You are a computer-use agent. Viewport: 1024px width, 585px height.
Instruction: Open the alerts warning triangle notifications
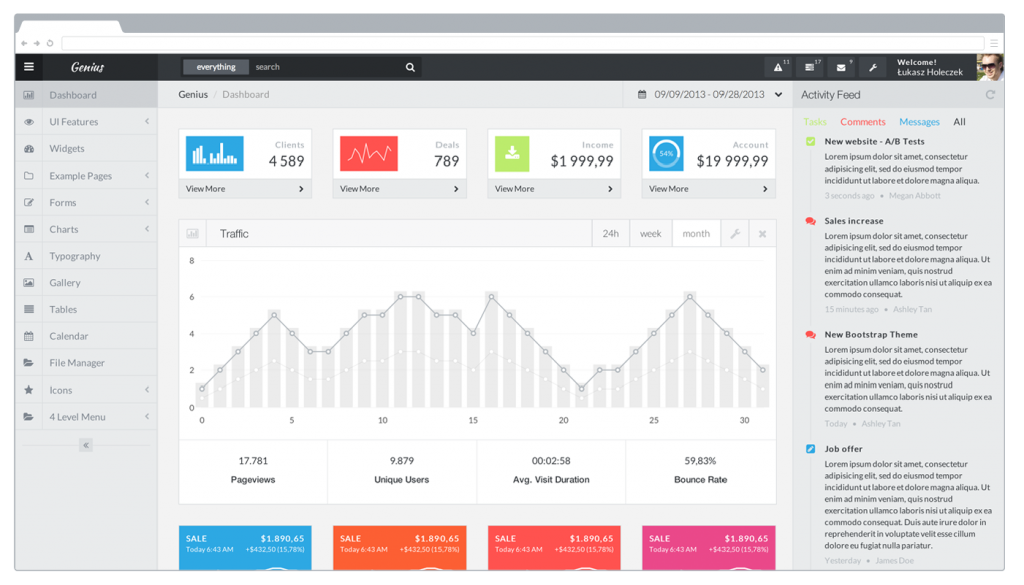(x=777, y=67)
